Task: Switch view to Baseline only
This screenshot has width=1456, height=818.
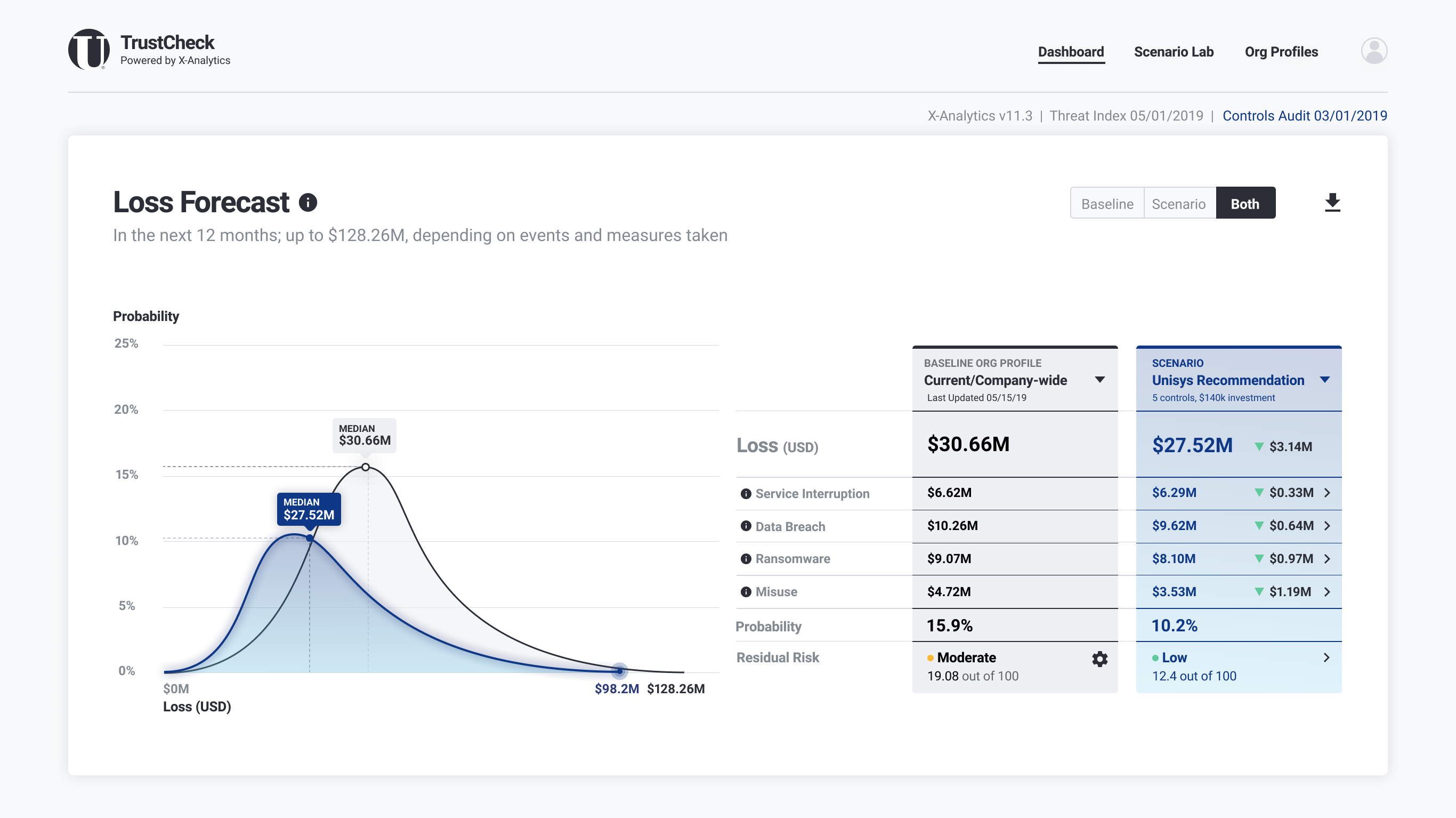Action: pos(1107,204)
